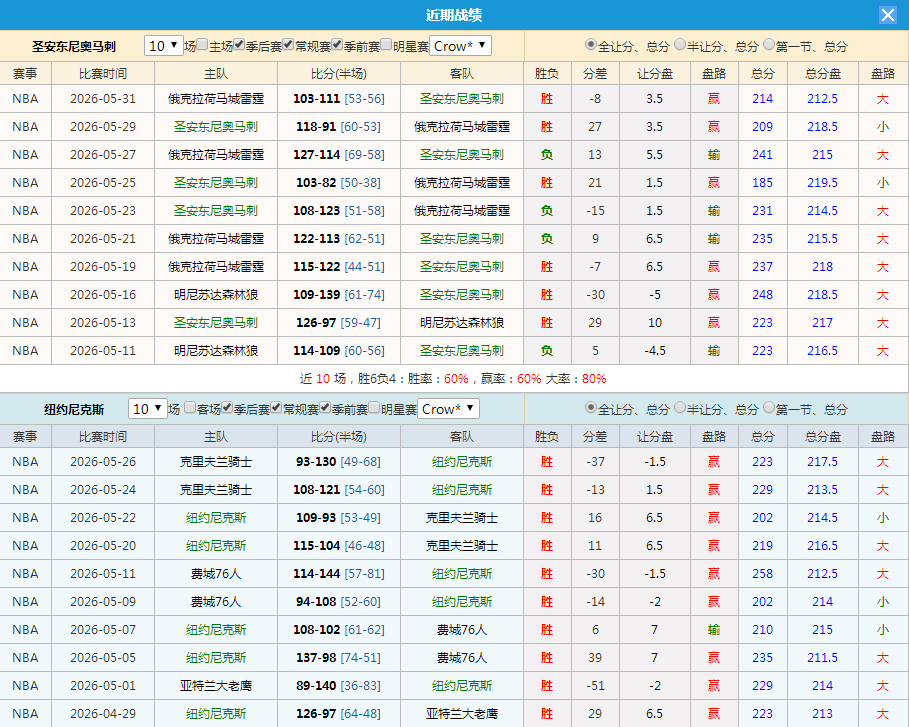Close the 近期战绩 popup with the X
The height and width of the screenshot is (727, 909).
pyautogui.click(x=888, y=14)
